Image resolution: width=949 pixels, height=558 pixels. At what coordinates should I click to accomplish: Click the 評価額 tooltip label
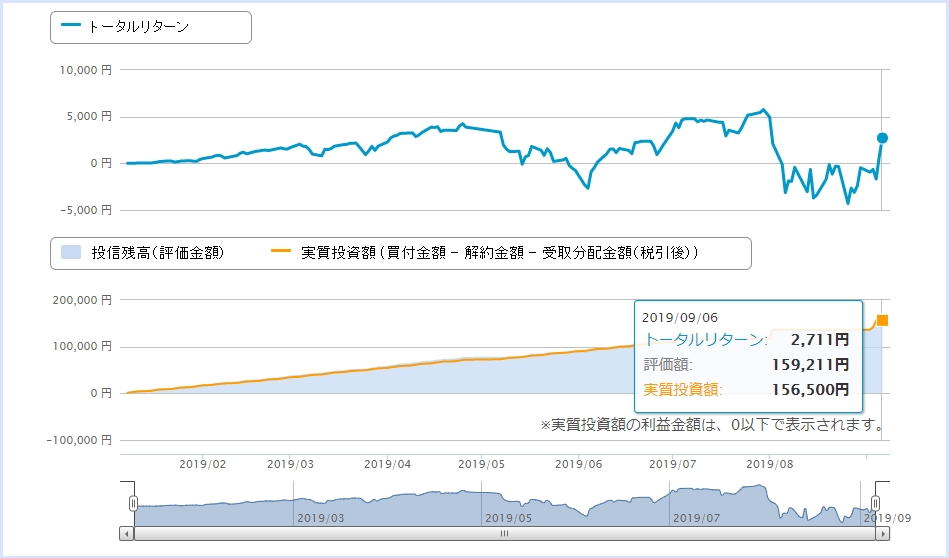click(668, 364)
